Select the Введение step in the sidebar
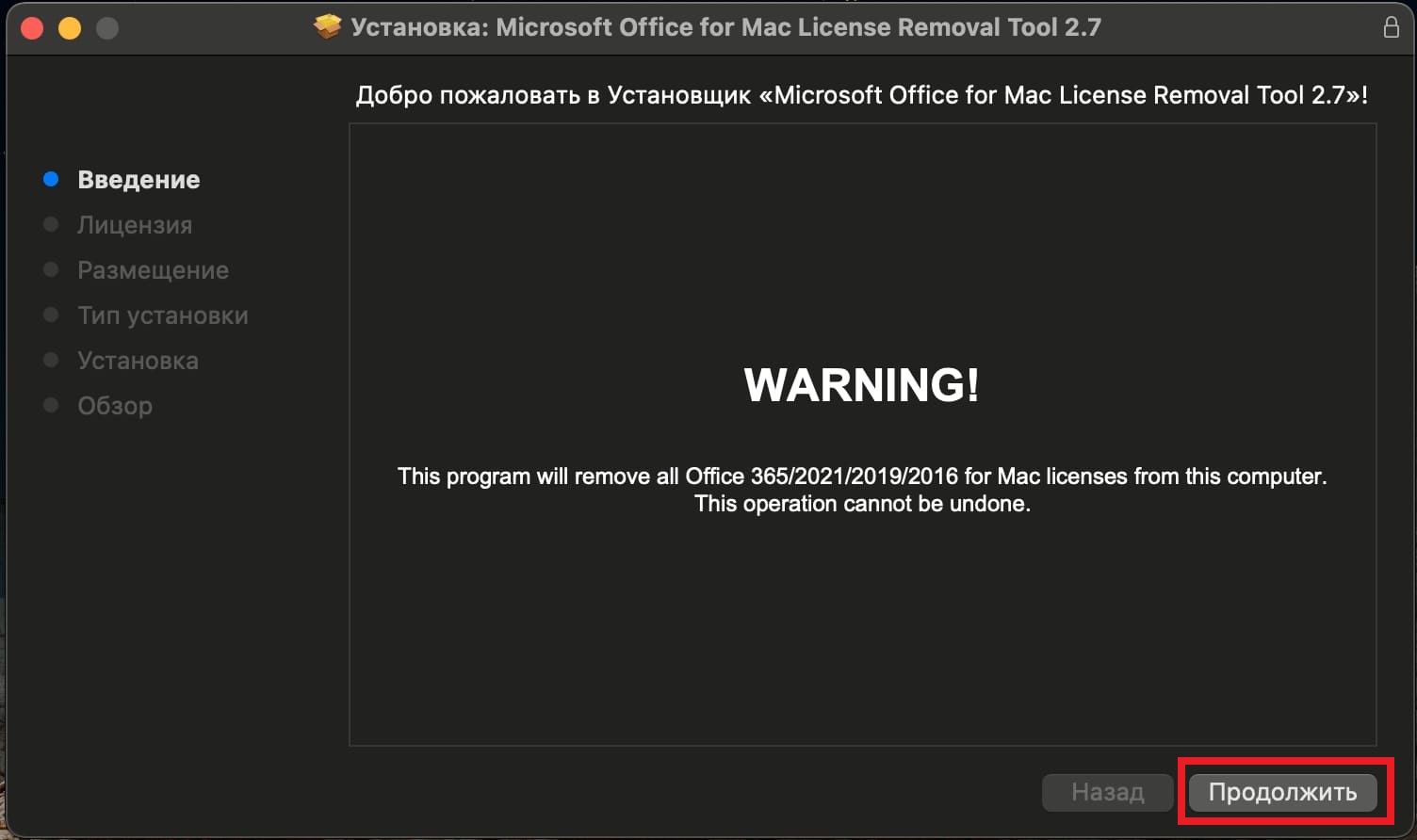The image size is (1417, 840). pyautogui.click(x=138, y=180)
